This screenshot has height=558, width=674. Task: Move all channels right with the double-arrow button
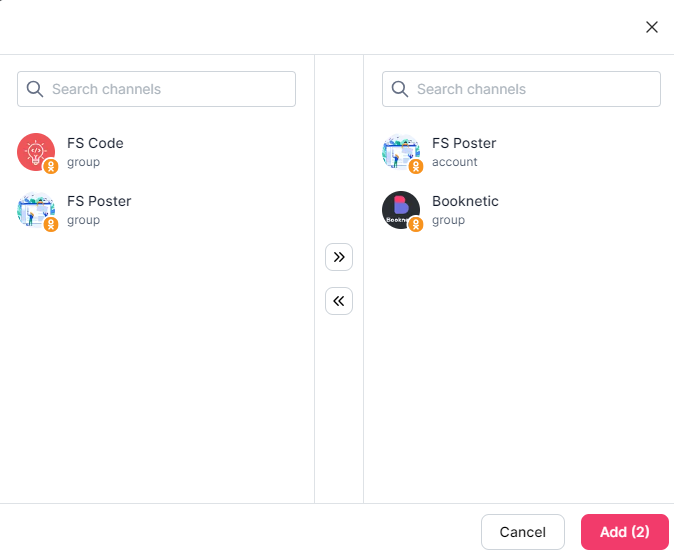[x=339, y=257]
